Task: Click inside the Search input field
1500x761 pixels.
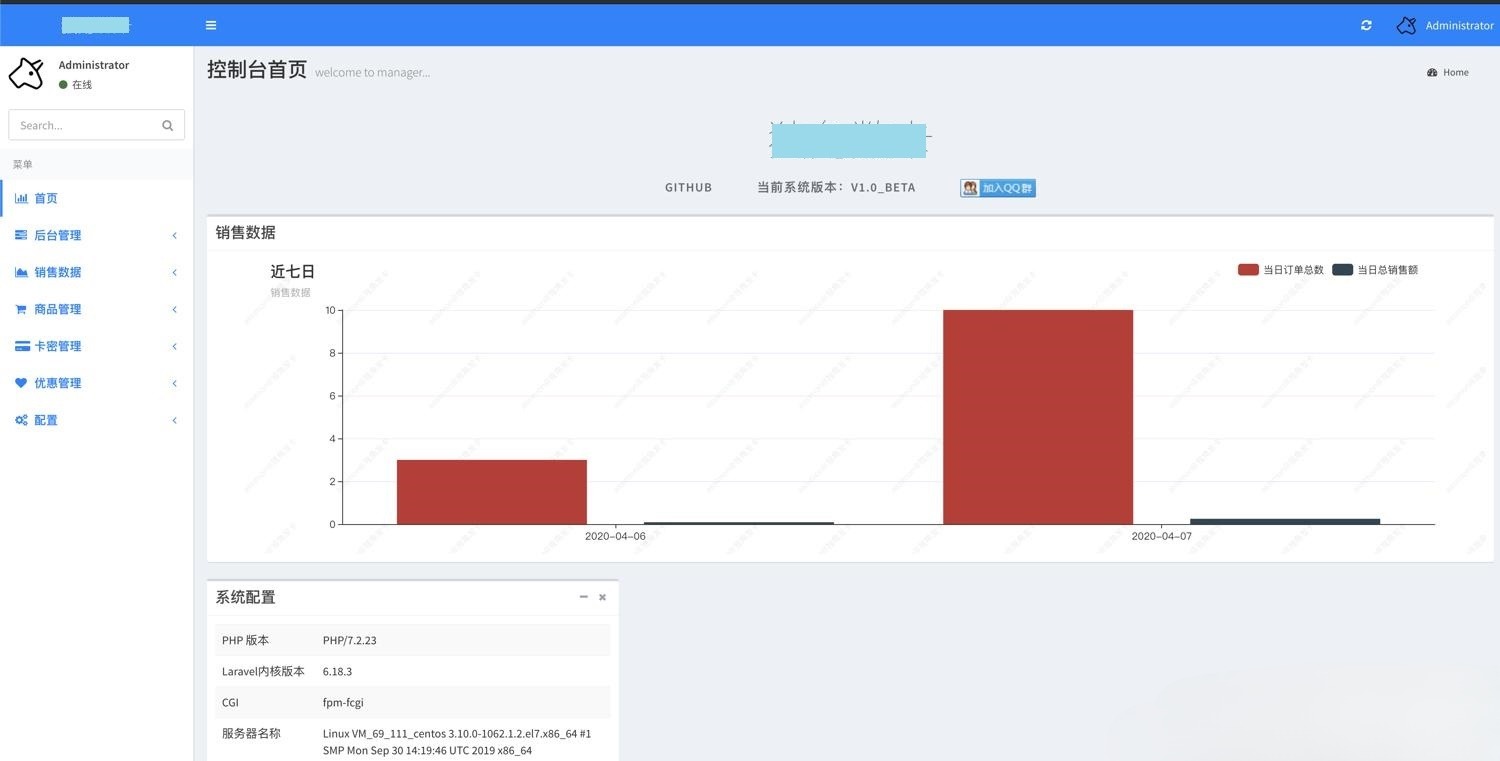Action: [80, 124]
